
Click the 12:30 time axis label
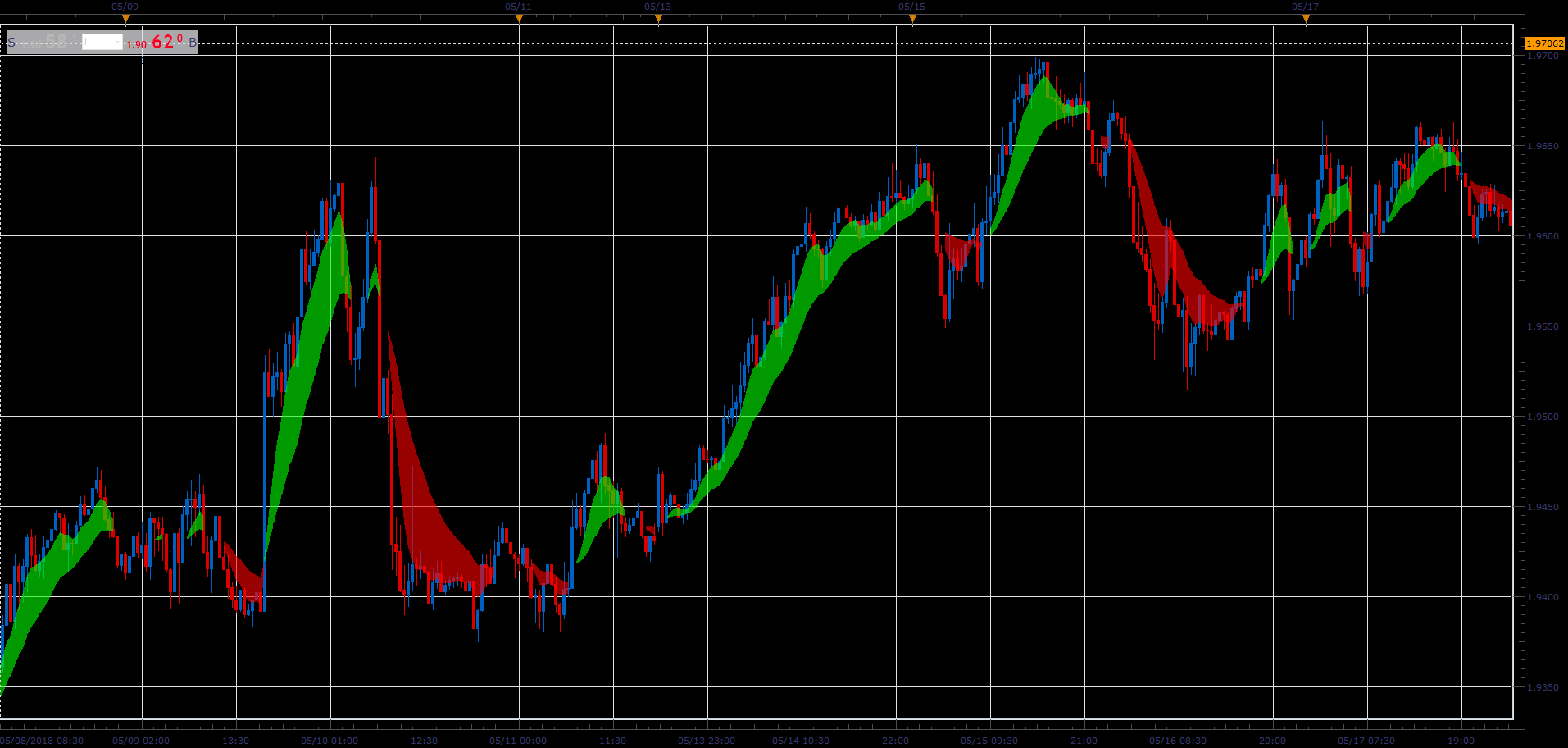[x=424, y=741]
